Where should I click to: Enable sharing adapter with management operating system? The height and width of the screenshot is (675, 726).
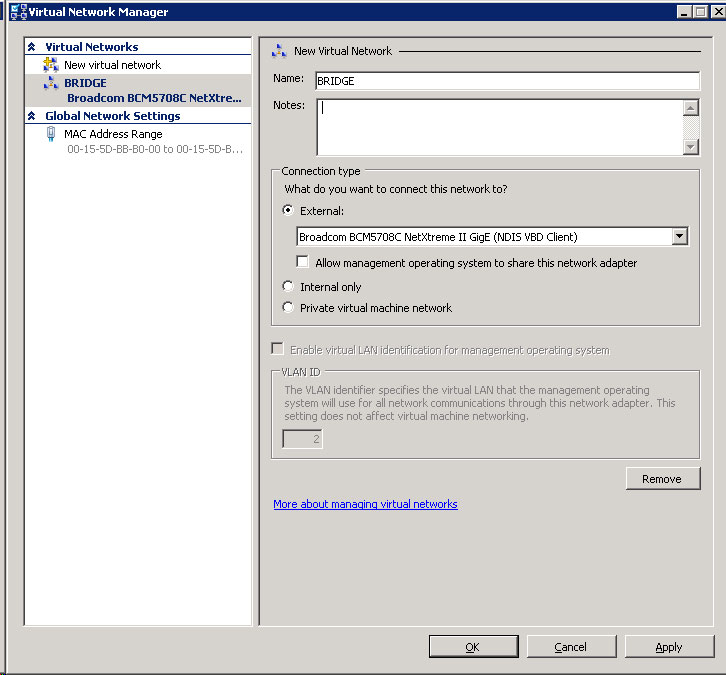(x=303, y=263)
